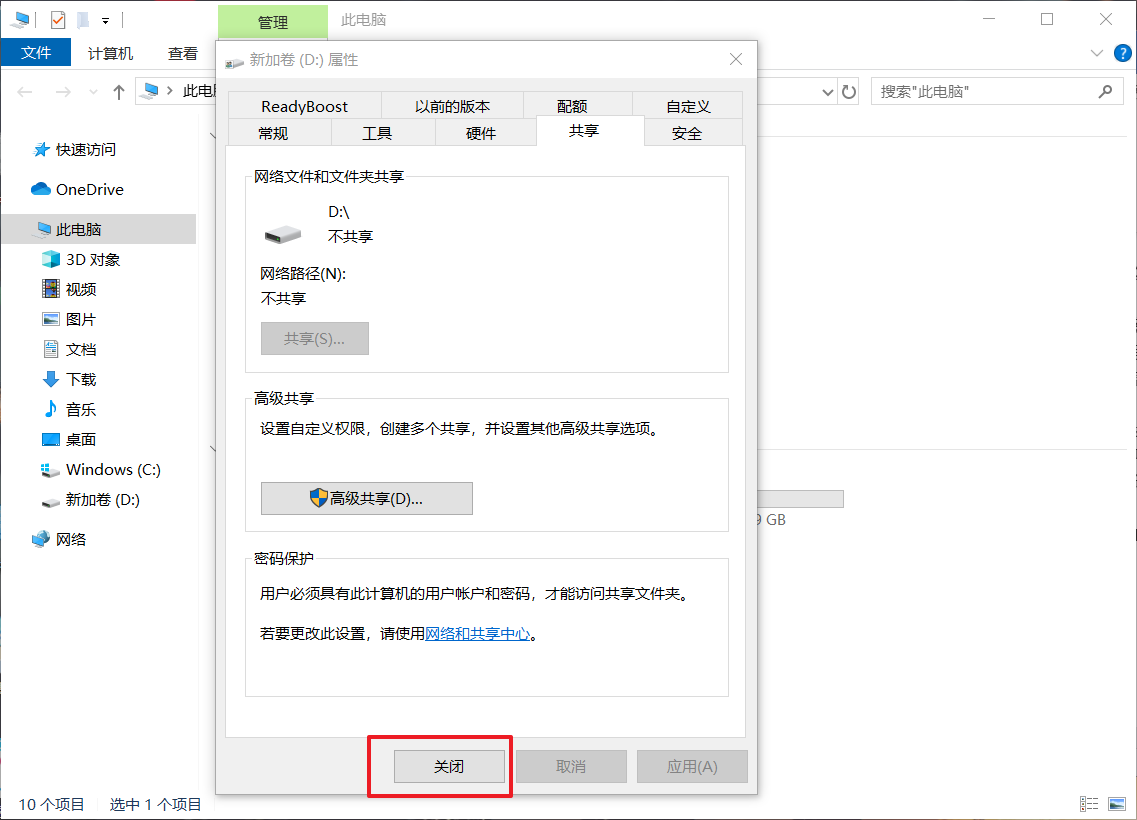
Task: Open the address bar history dropdown
Action: [x=828, y=92]
